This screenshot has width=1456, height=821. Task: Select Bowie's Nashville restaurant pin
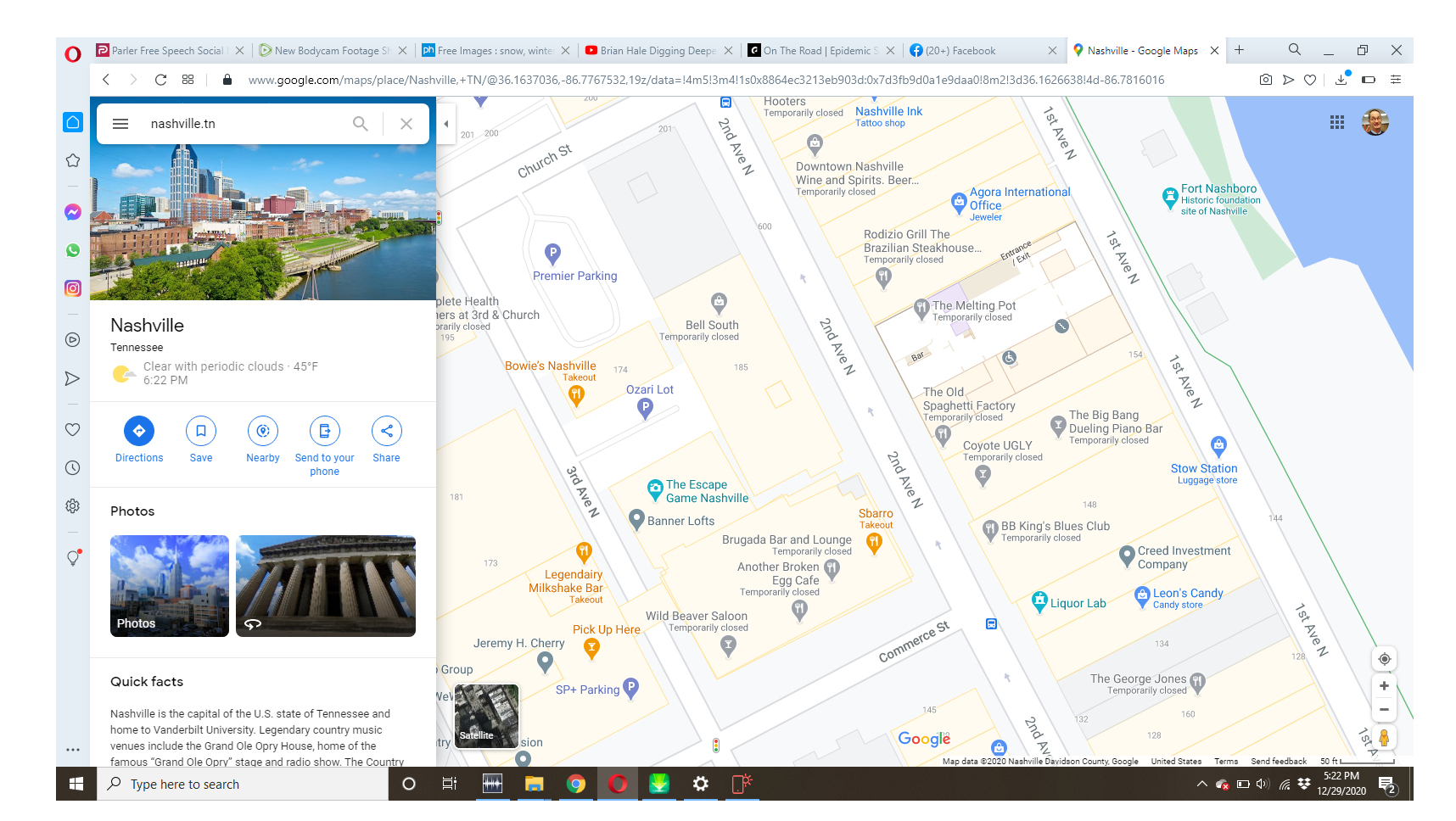(x=576, y=395)
